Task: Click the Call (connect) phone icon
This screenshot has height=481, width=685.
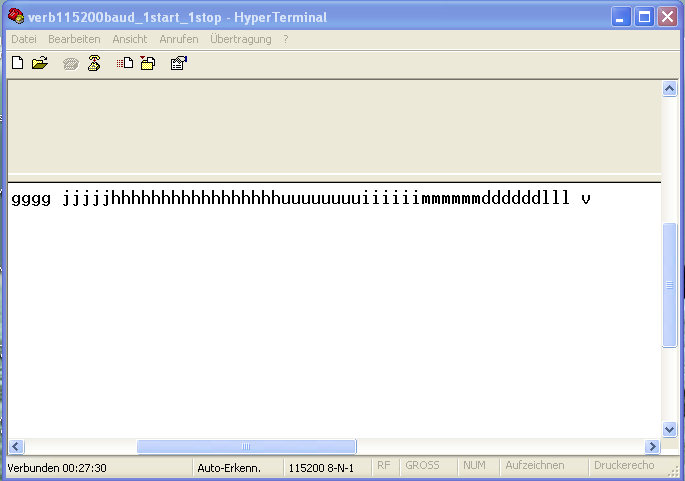Action: (x=71, y=63)
